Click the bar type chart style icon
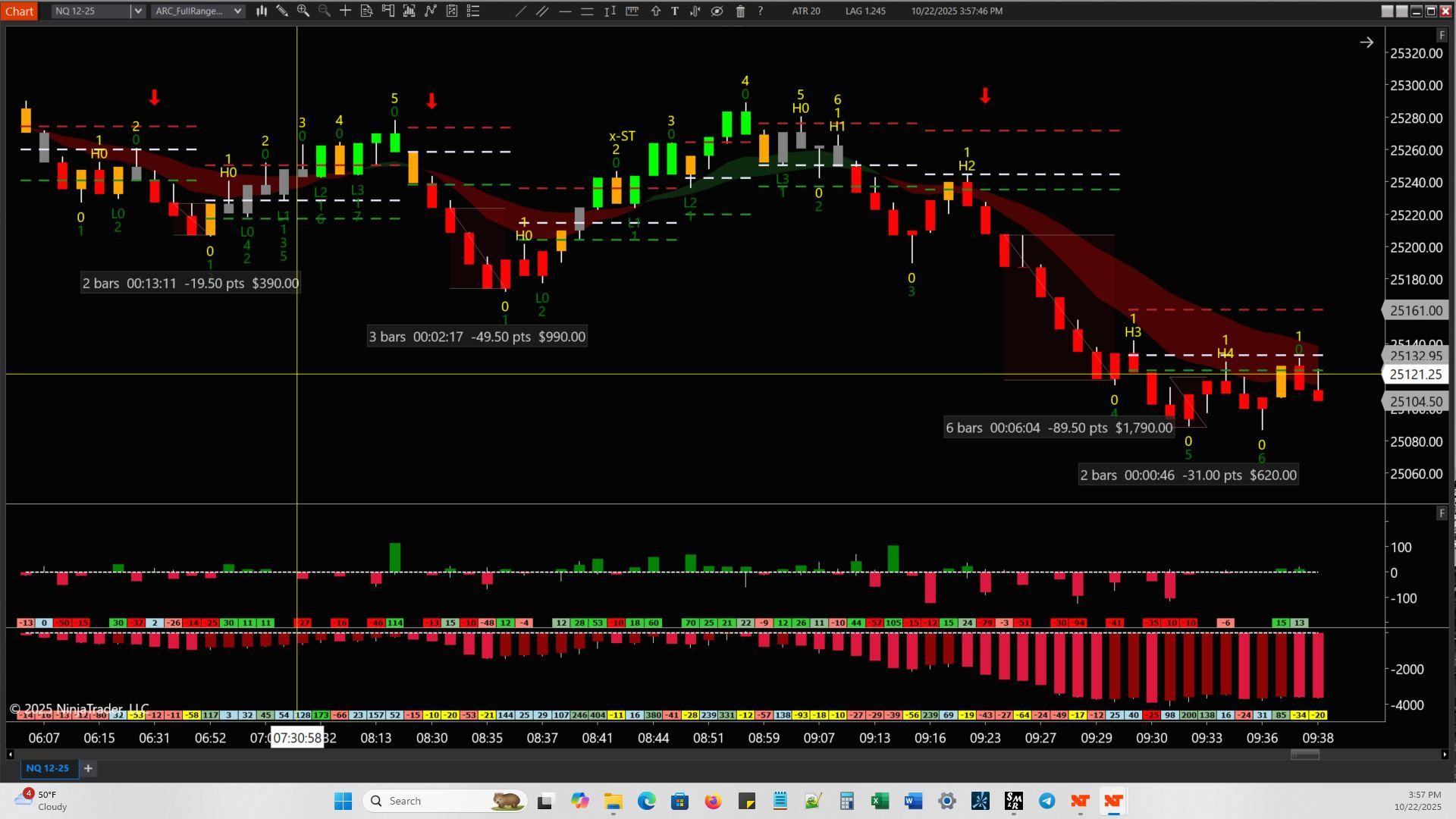Image resolution: width=1456 pixels, height=819 pixels. click(x=262, y=11)
